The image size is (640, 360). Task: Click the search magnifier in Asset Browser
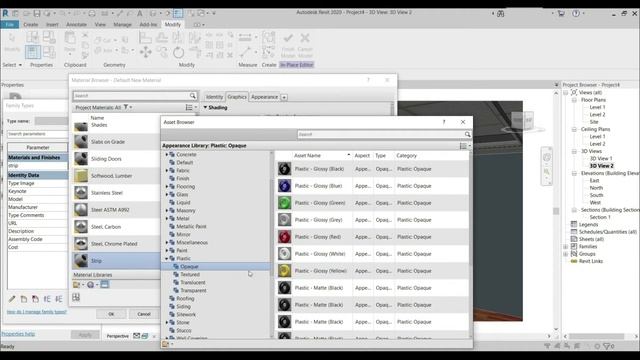467,134
